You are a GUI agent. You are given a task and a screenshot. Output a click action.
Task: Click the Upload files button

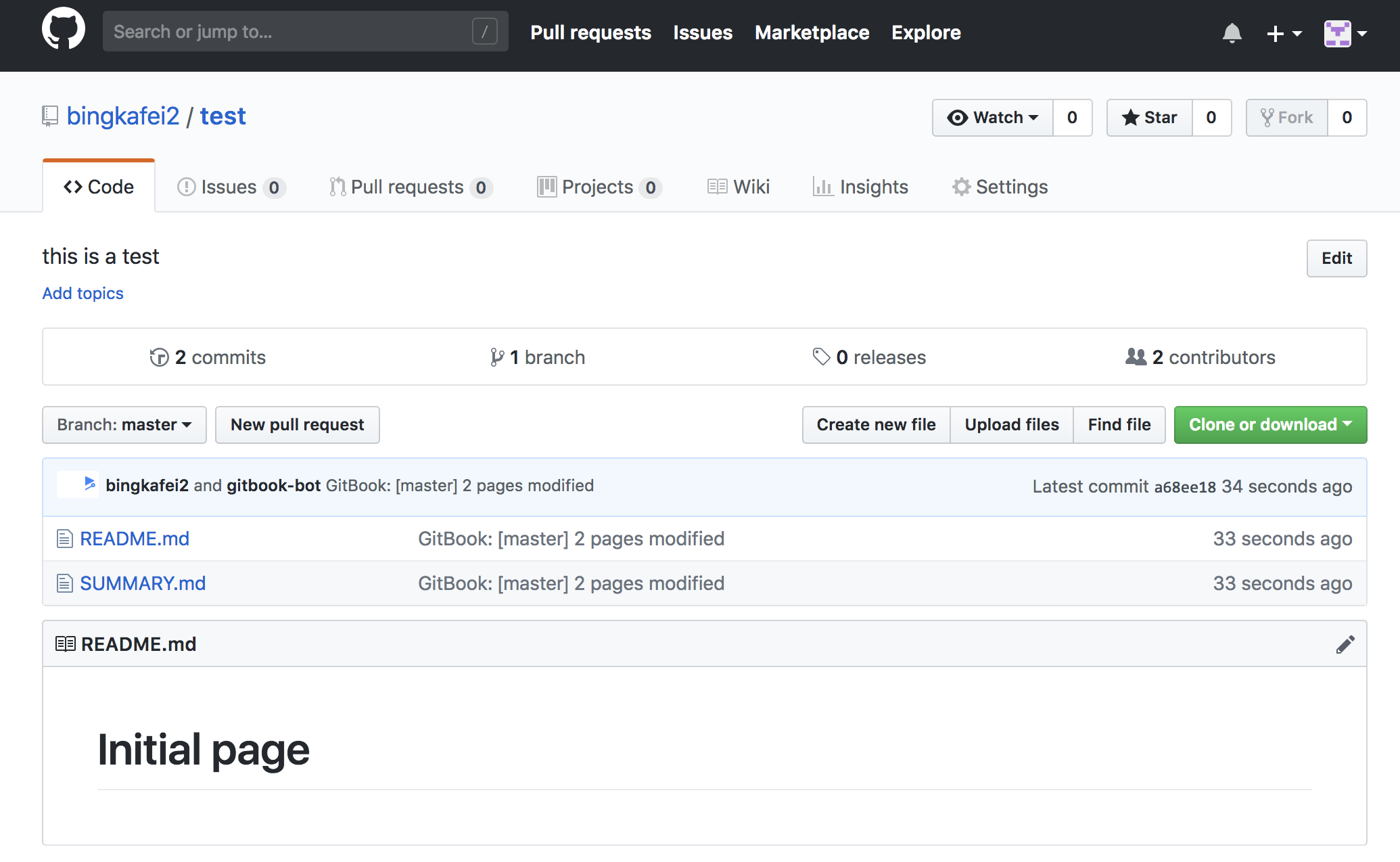coord(1011,425)
